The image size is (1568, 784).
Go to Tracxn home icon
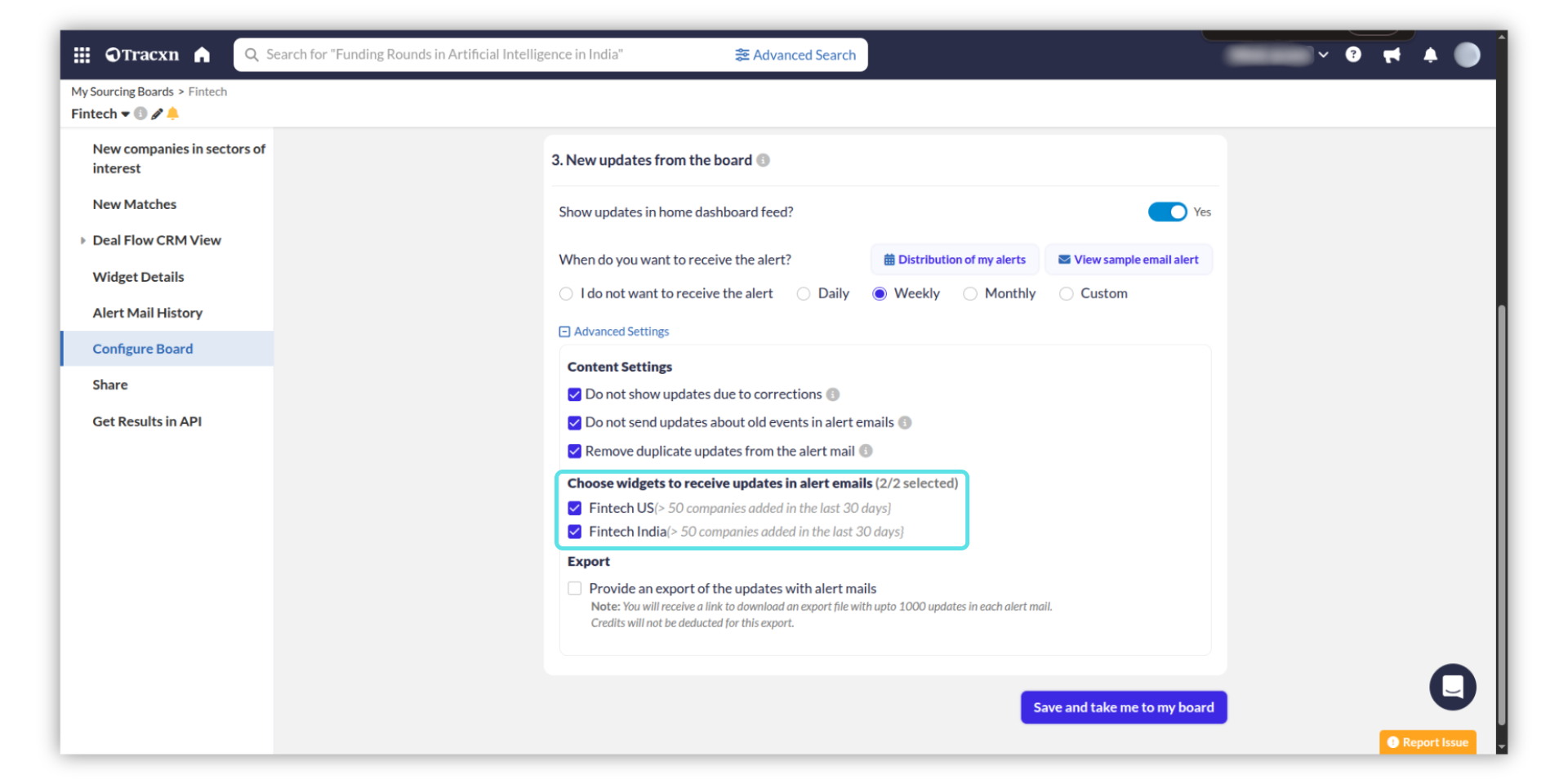coord(202,55)
